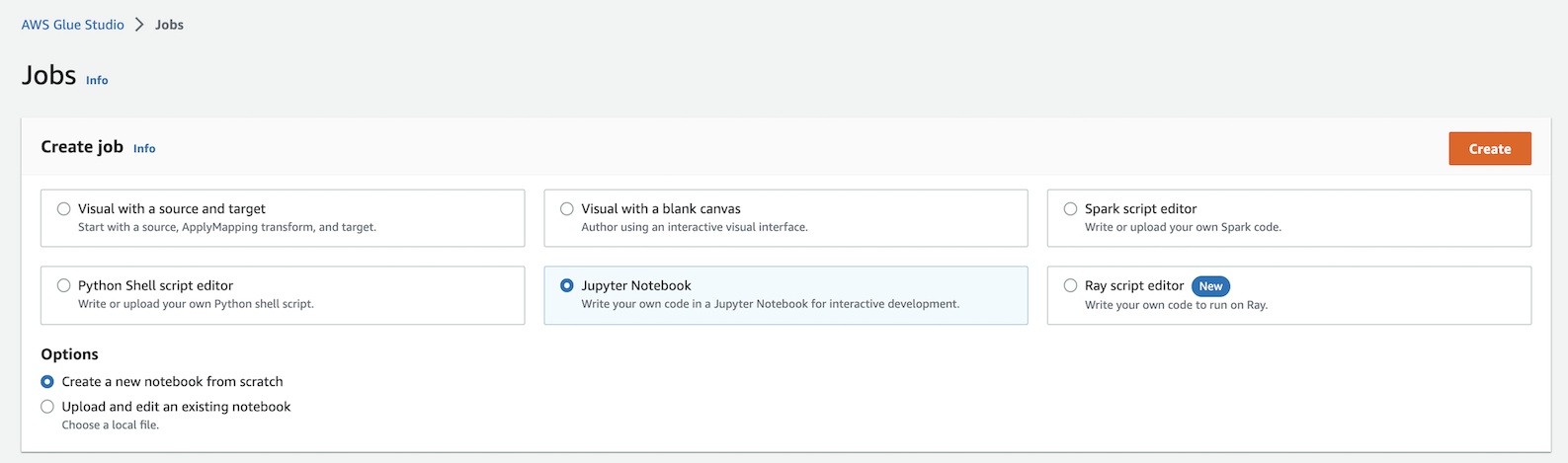1568x463 pixels.
Task: Click the orange Create button
Action: 1490,149
